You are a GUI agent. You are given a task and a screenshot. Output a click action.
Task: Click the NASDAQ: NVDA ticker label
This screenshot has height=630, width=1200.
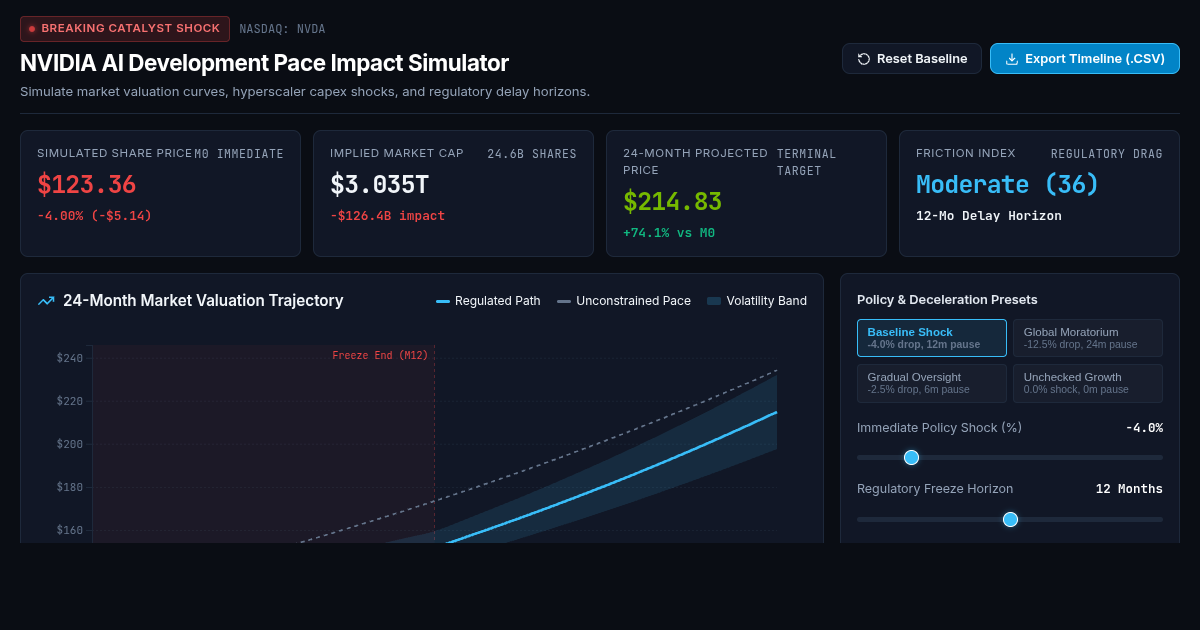pyautogui.click(x=282, y=29)
